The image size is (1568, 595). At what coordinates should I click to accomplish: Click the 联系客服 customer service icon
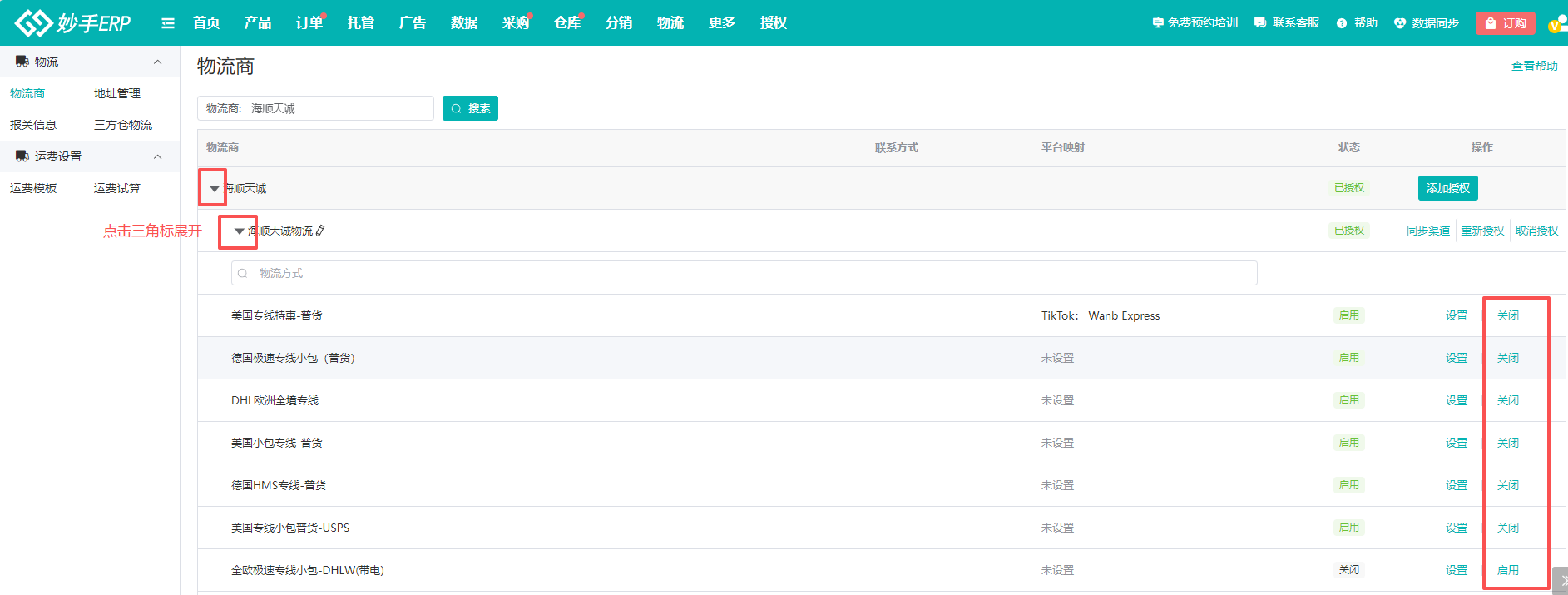click(1260, 23)
